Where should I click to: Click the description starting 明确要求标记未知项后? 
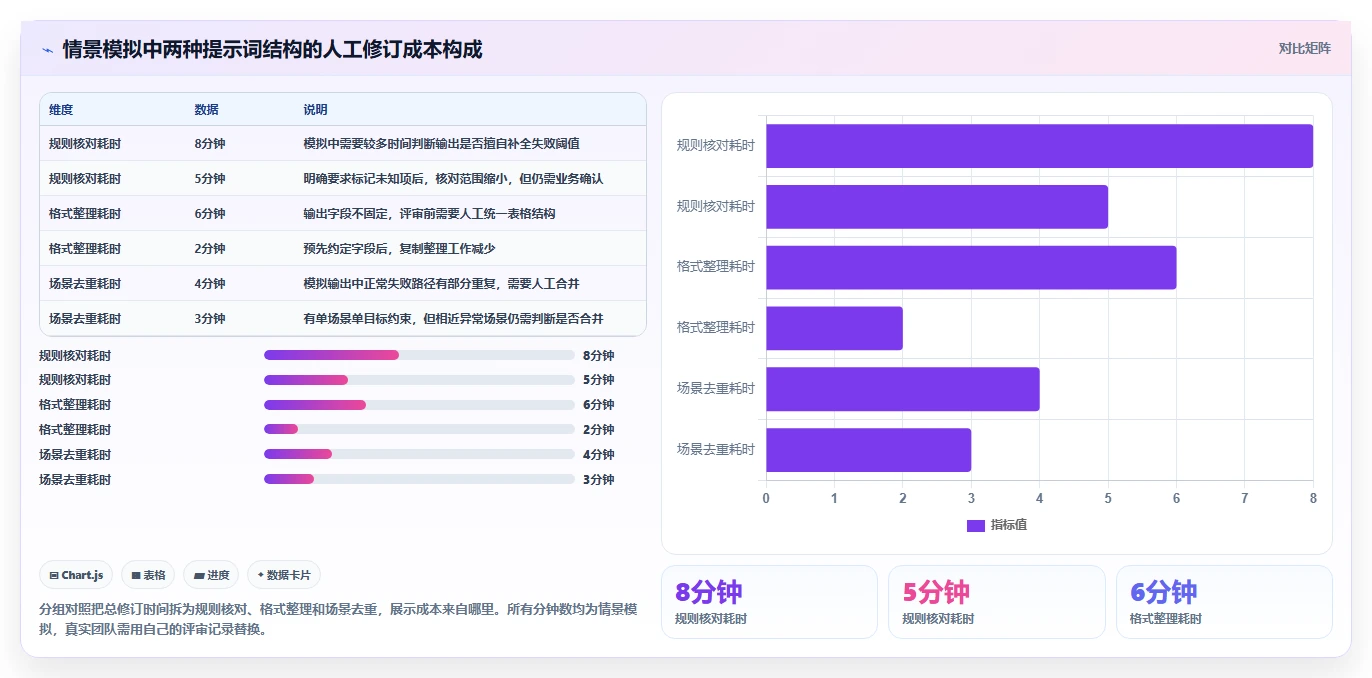(453, 178)
